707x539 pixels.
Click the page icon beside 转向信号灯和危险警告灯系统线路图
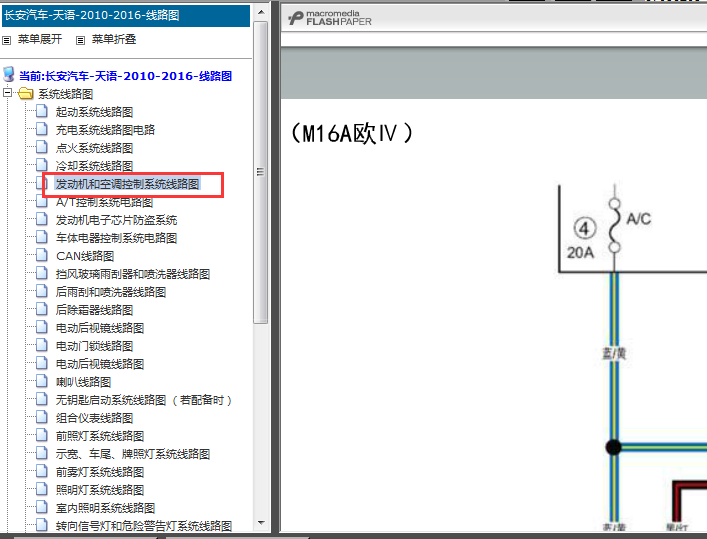pyautogui.click(x=41, y=525)
